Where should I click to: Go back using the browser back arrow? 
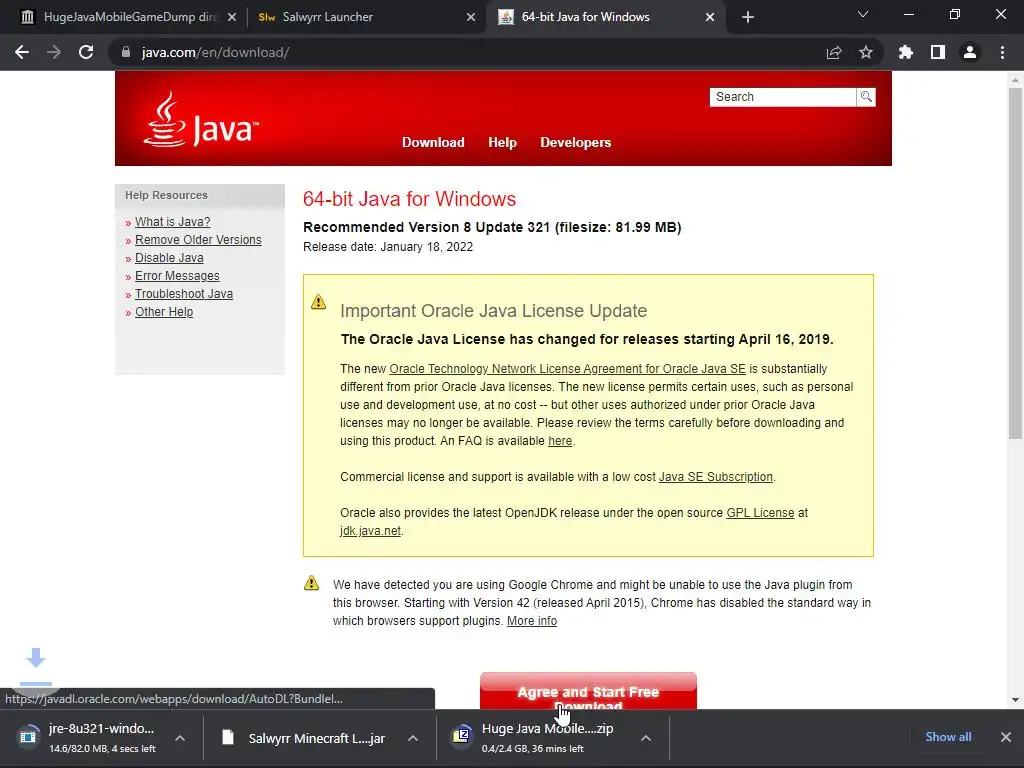(x=22, y=52)
